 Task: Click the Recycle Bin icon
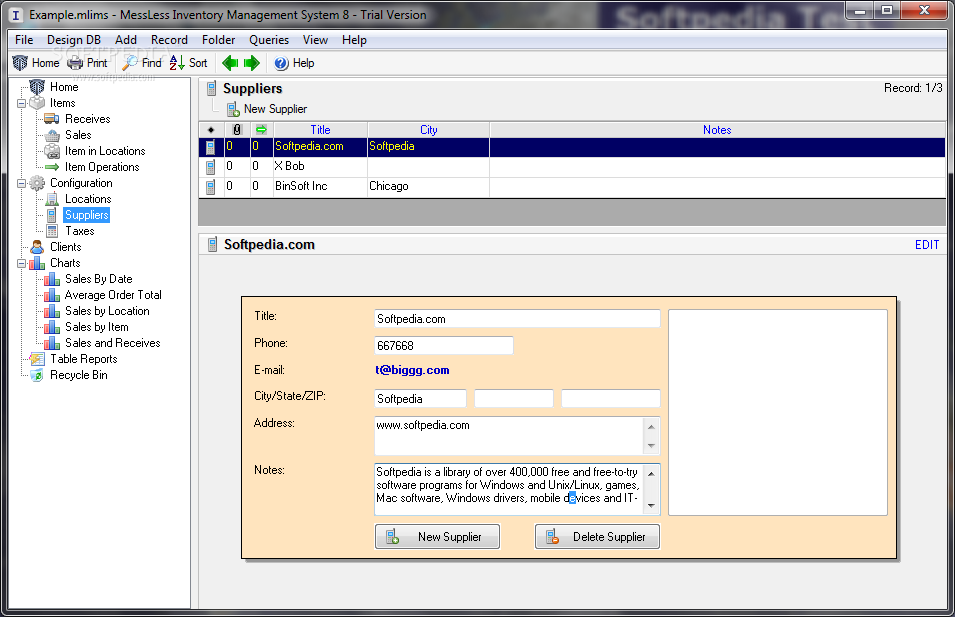[37, 375]
